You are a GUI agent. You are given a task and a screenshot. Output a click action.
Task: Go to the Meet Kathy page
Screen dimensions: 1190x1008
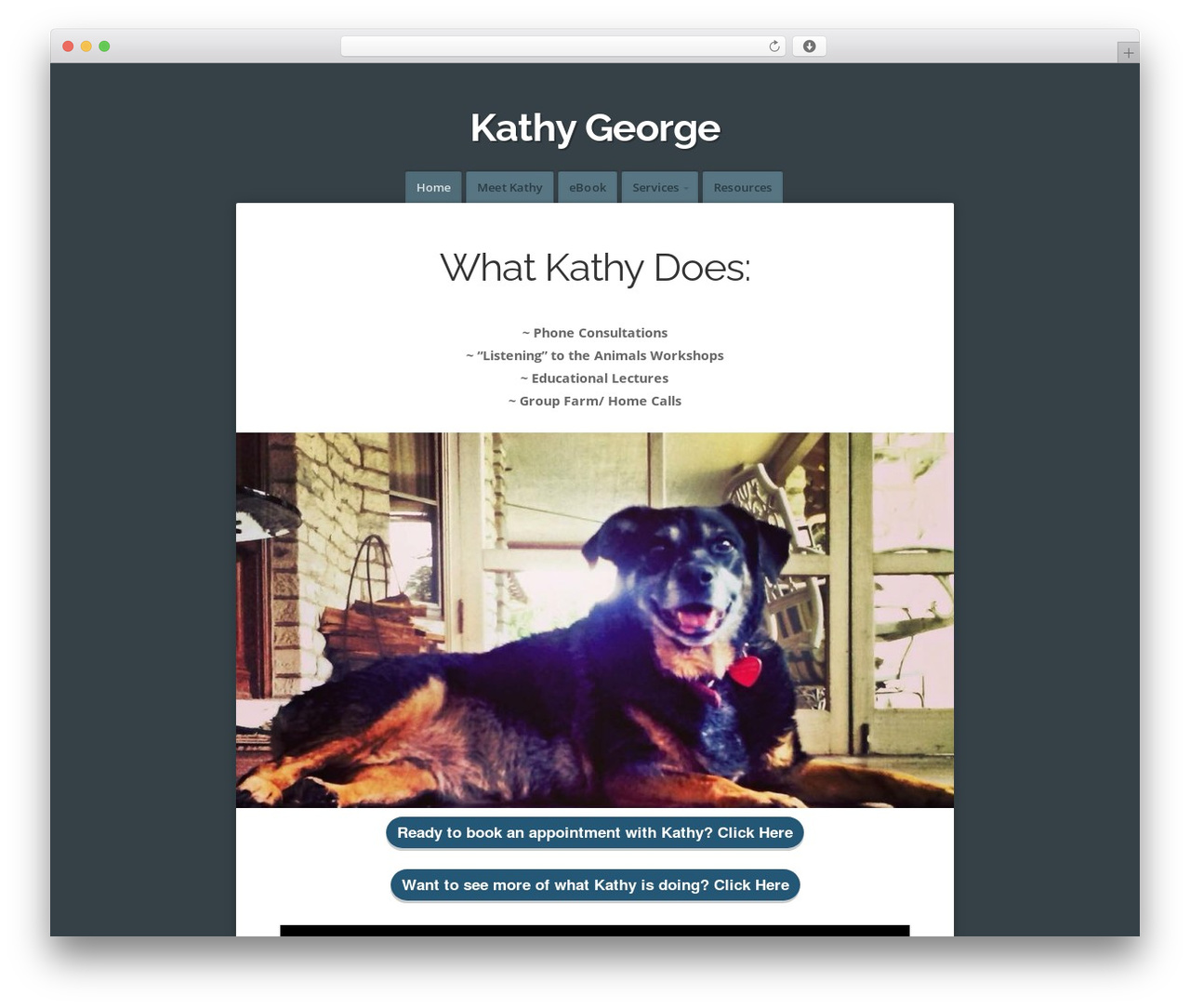pos(509,187)
